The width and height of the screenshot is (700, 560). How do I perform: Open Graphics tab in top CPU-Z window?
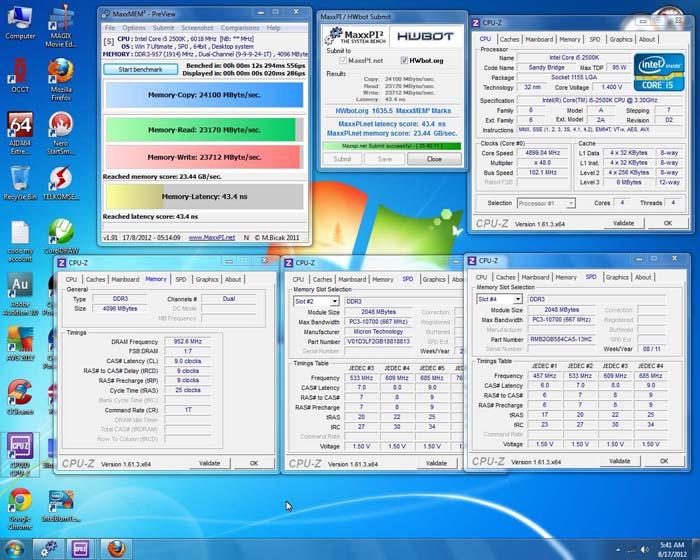point(621,39)
